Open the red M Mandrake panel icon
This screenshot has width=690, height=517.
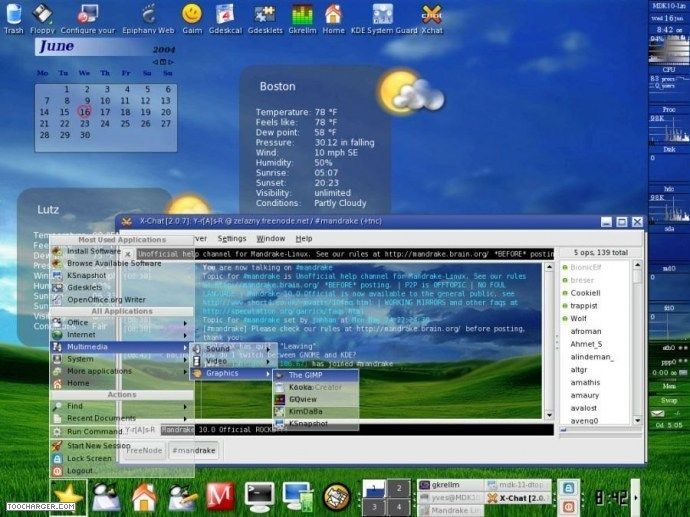[x=220, y=497]
